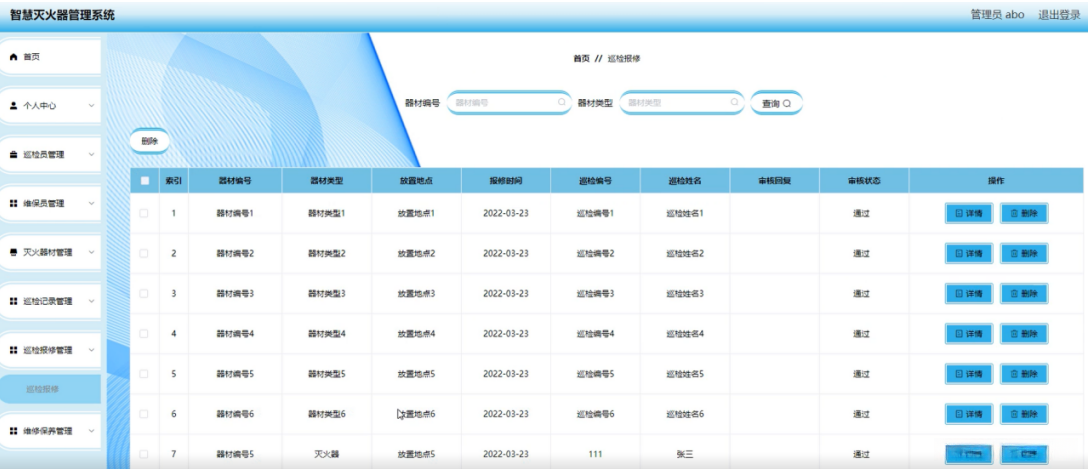This screenshot has width=1089, height=469.
Task: Check the checkbox for row 5
Action: point(144,374)
